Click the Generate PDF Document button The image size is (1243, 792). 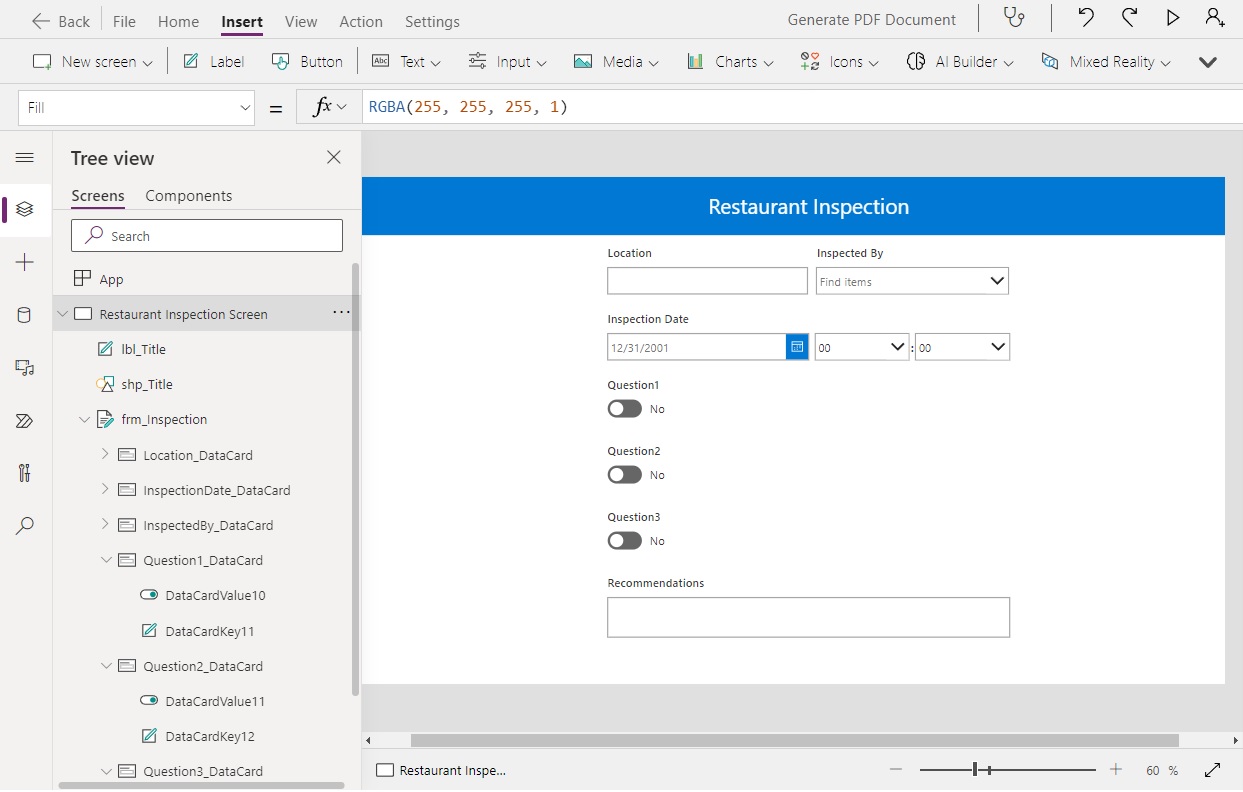(x=871, y=18)
